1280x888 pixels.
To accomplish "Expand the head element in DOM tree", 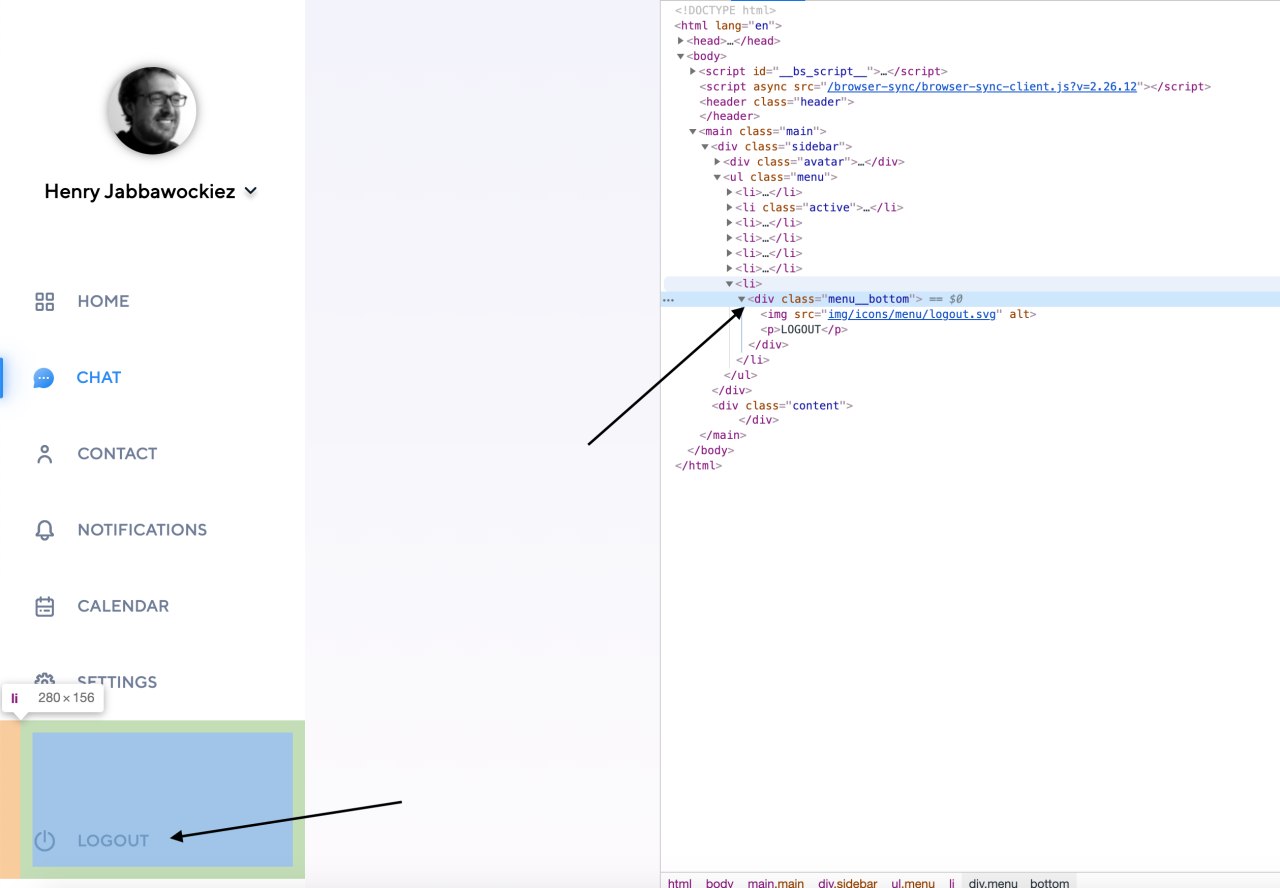I will point(681,41).
